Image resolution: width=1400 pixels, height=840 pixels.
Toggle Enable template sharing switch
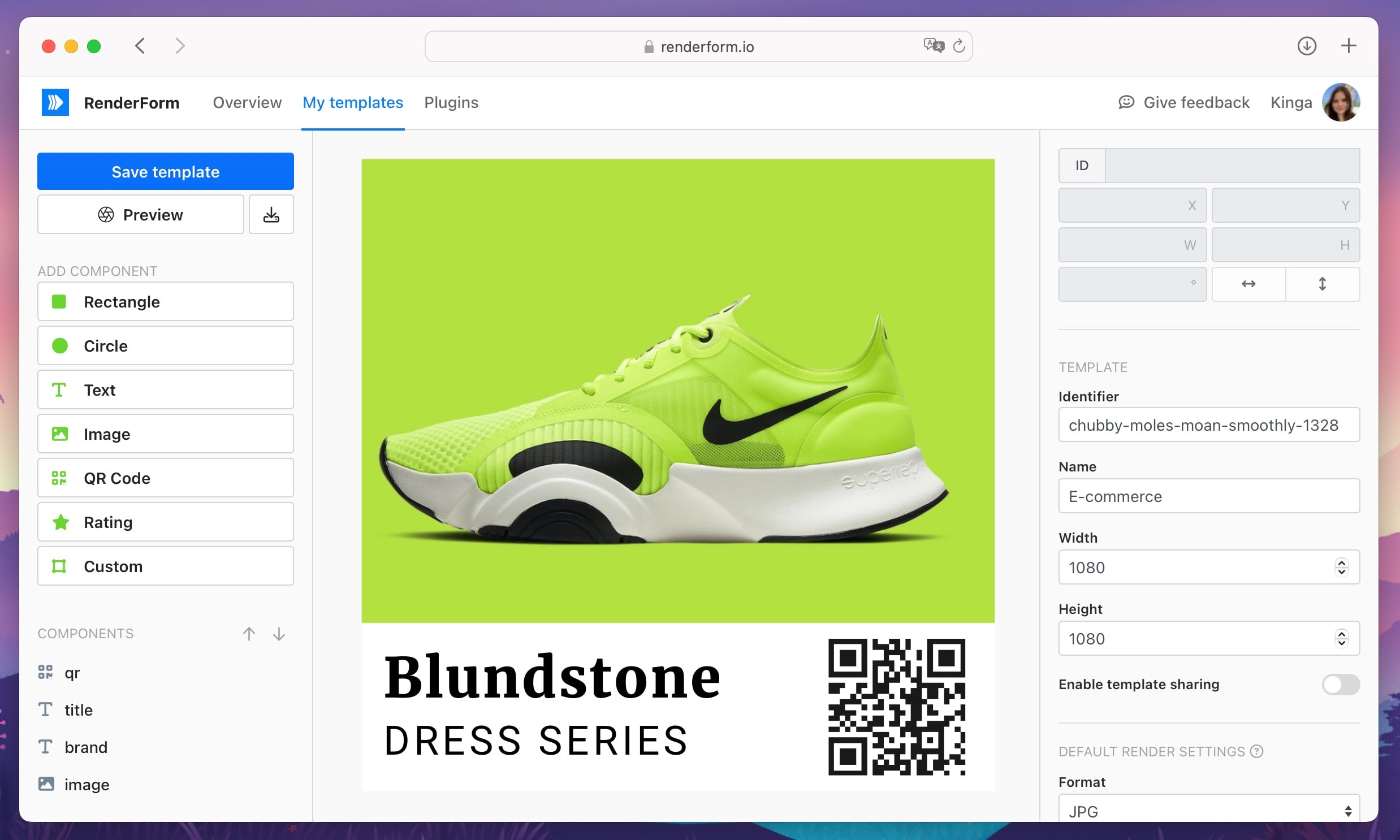[x=1341, y=685]
